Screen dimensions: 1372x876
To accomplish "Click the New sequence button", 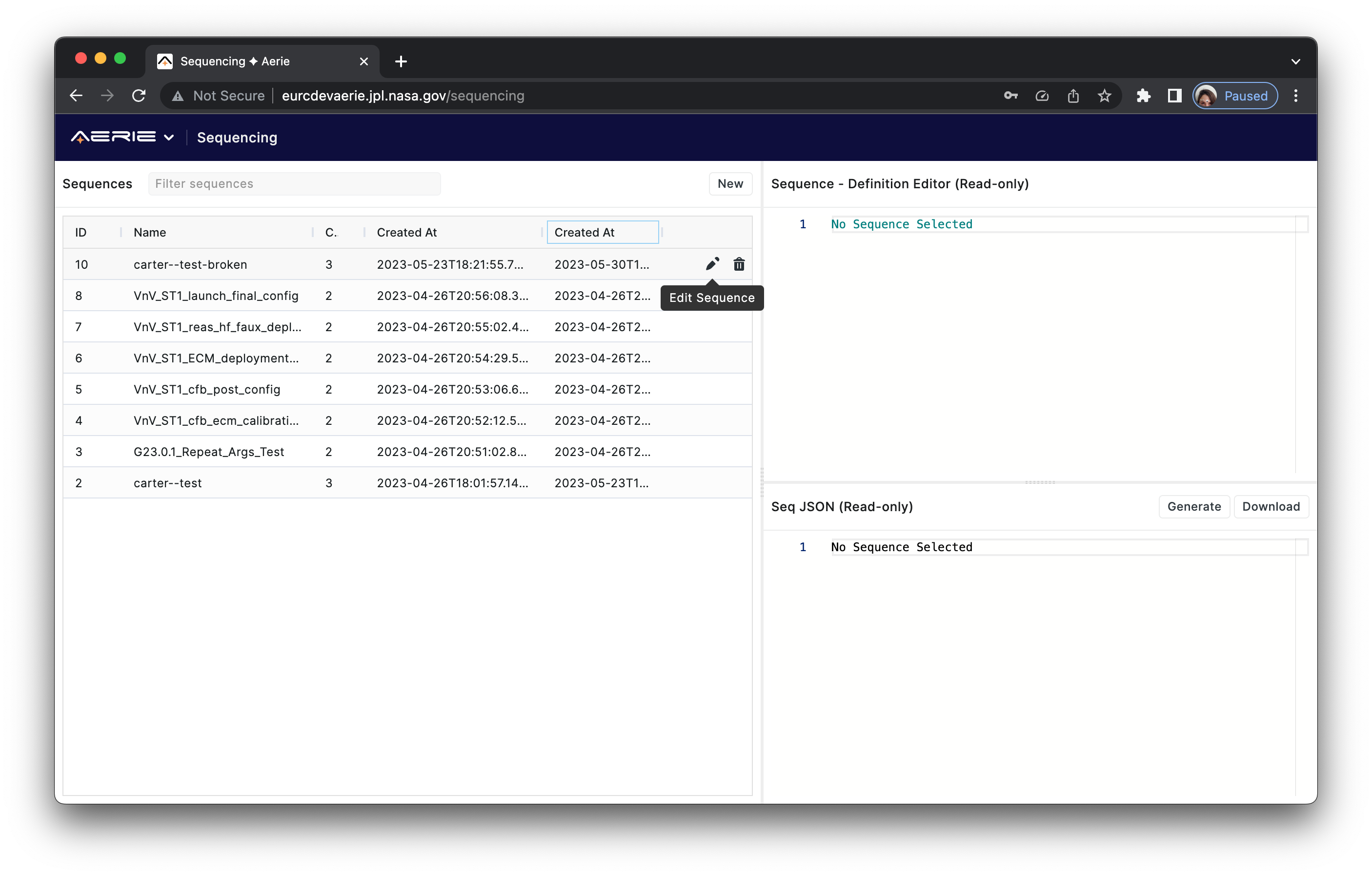I will pos(730,183).
